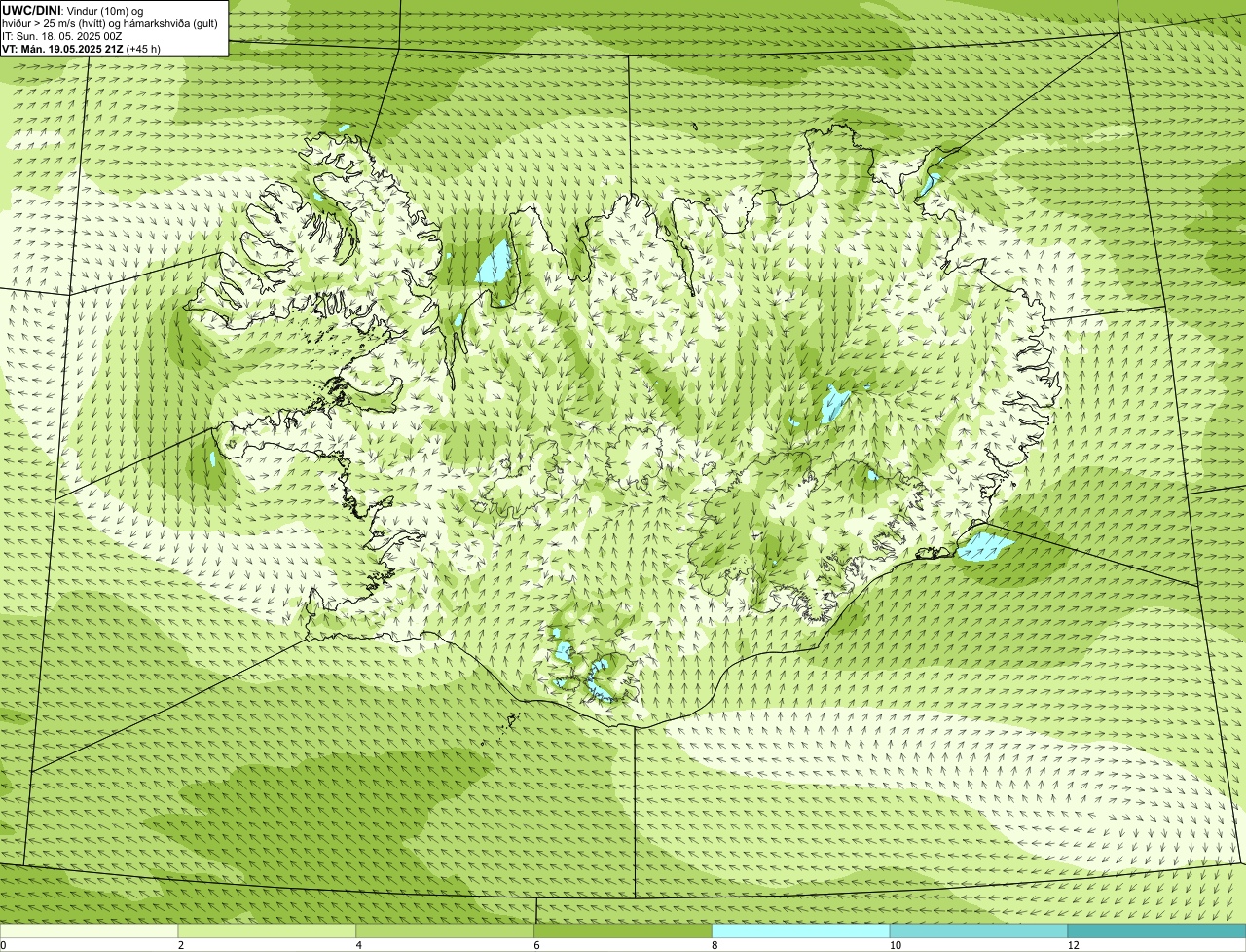The height and width of the screenshot is (952, 1246).
Task: Click the 0–2 m/s palest legend swatch
Action: 90,931
